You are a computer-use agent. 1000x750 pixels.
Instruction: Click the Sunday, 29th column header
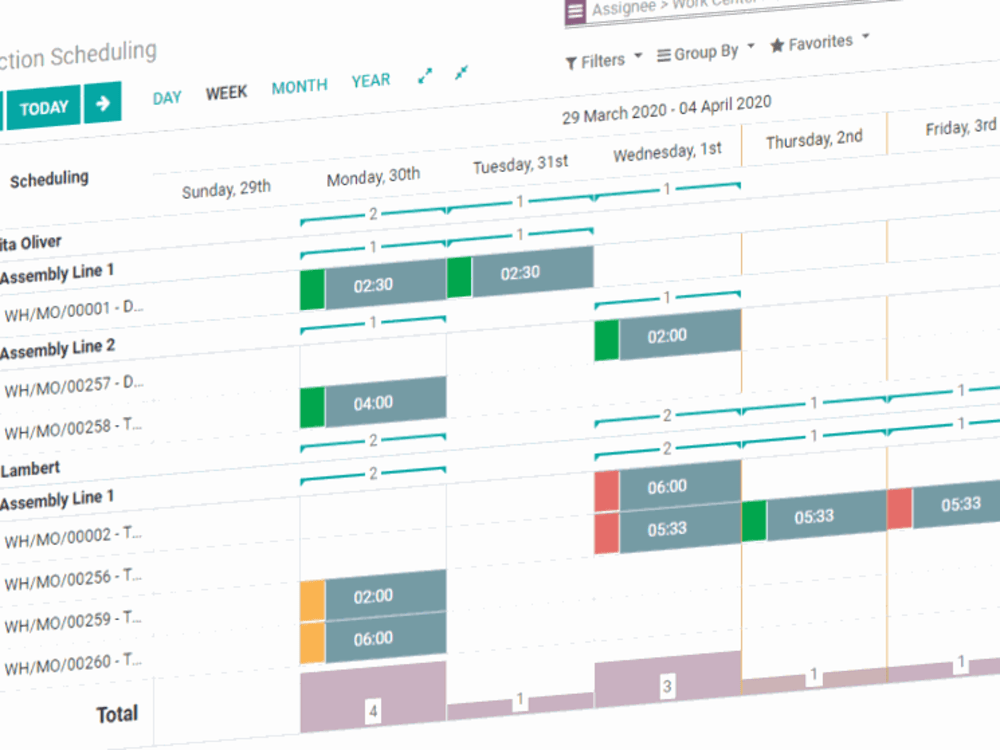tap(226, 189)
